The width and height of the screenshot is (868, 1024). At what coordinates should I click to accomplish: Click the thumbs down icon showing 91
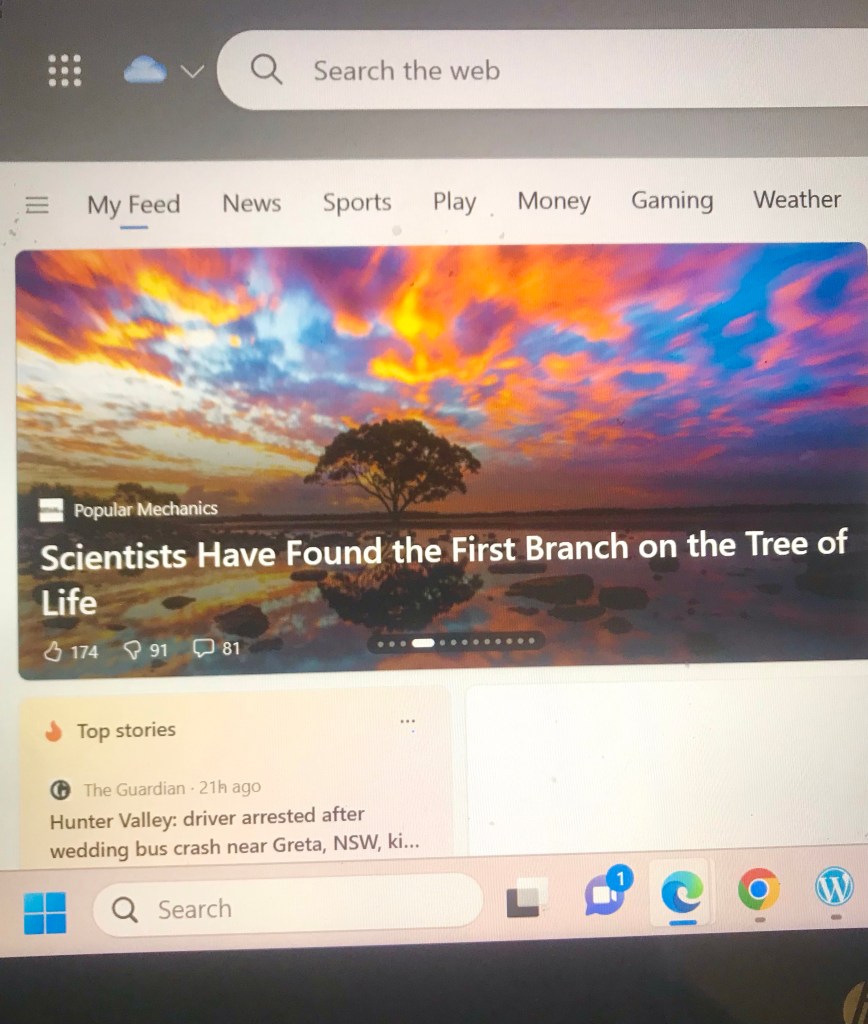[133, 650]
